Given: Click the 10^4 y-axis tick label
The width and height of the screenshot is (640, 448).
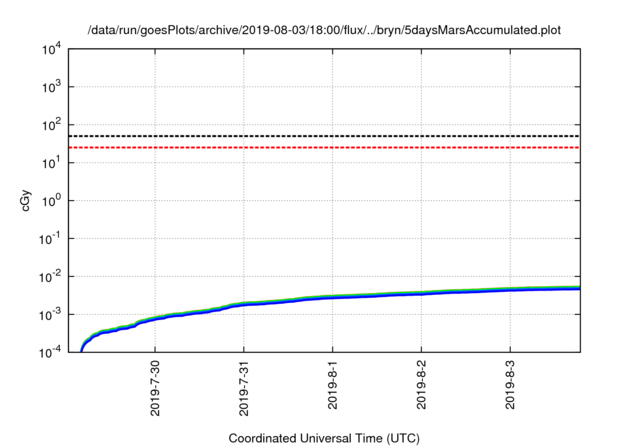Looking at the screenshot, I should pos(52,50).
